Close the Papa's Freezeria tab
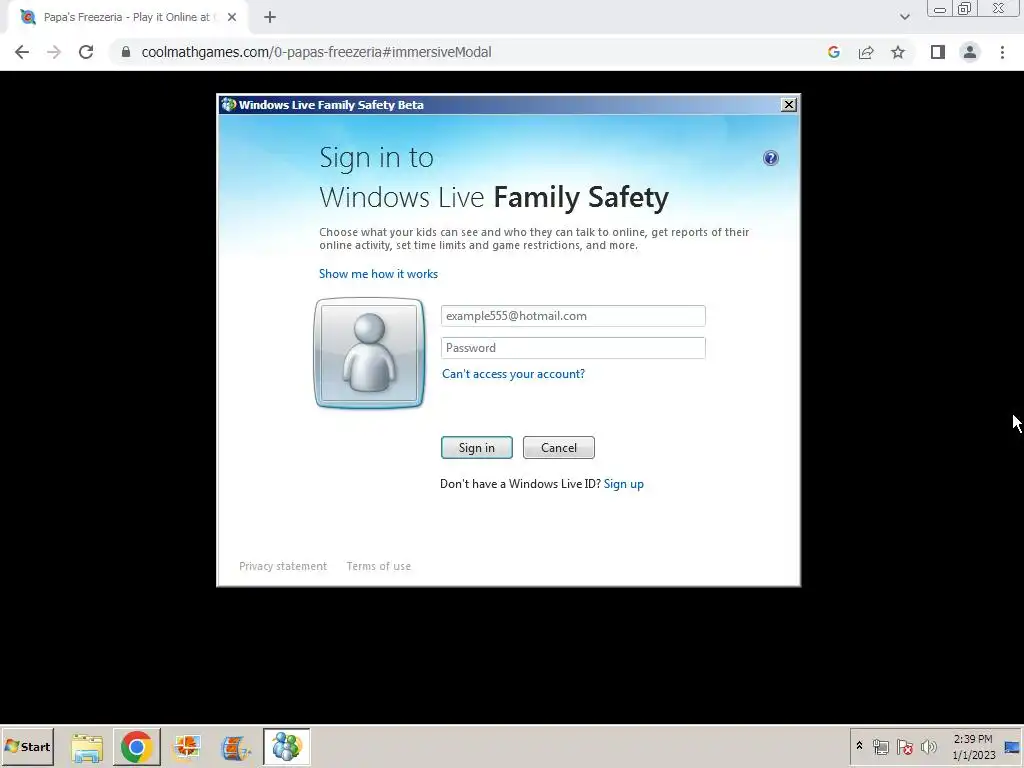 coord(232,17)
